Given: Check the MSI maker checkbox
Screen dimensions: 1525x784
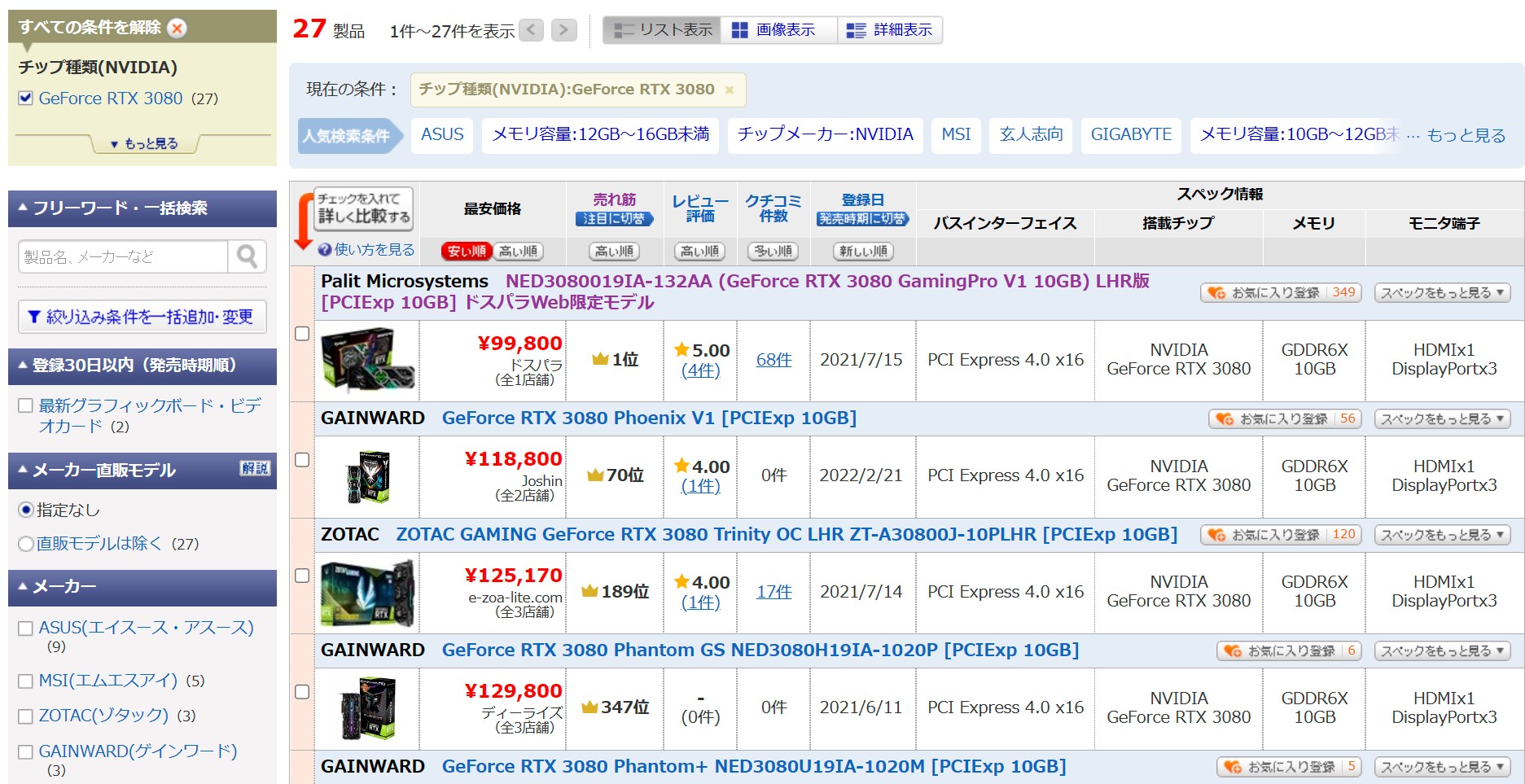Looking at the screenshot, I should pyautogui.click(x=25, y=681).
